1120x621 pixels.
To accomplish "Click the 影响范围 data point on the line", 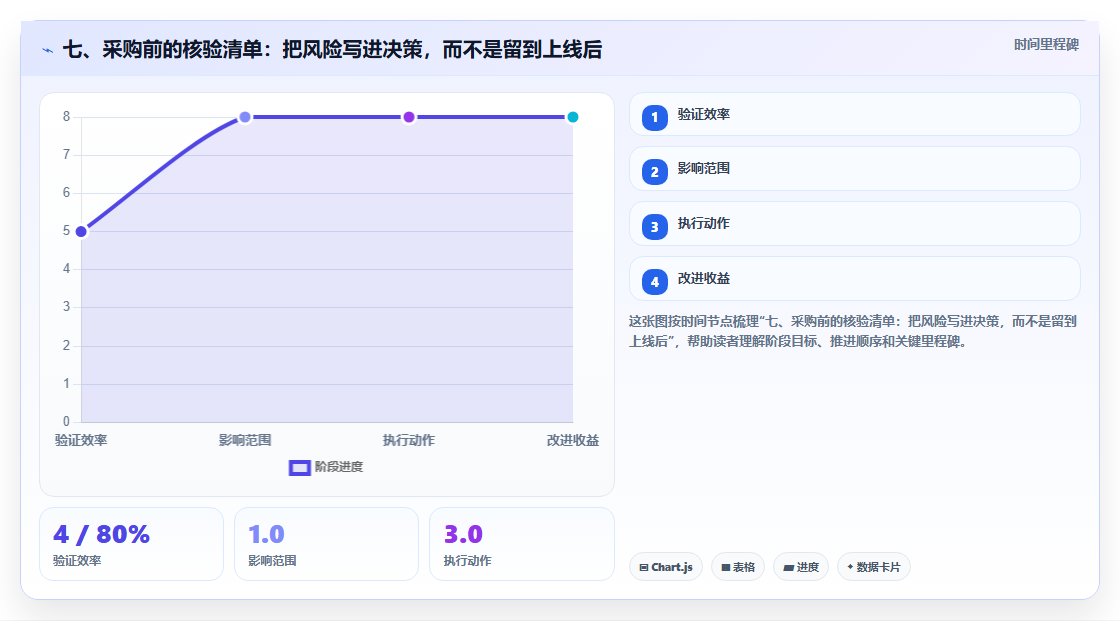I will pos(245,117).
